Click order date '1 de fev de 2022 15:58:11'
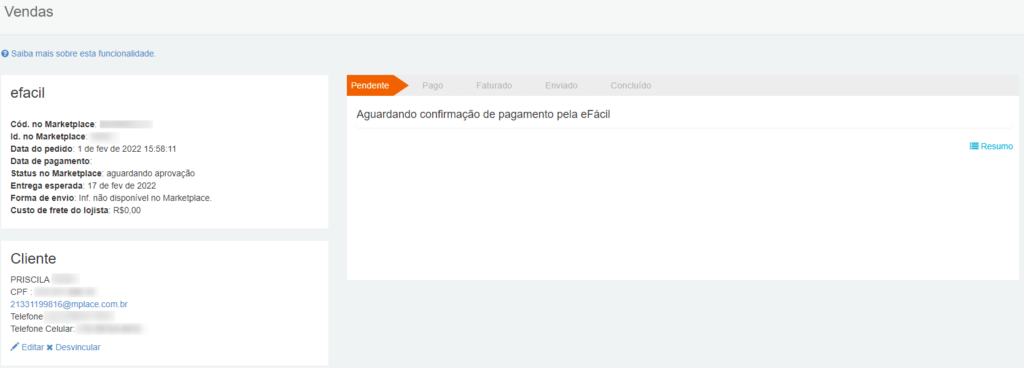Image resolution: width=1024 pixels, height=368 pixels. pyautogui.click(x=127, y=149)
